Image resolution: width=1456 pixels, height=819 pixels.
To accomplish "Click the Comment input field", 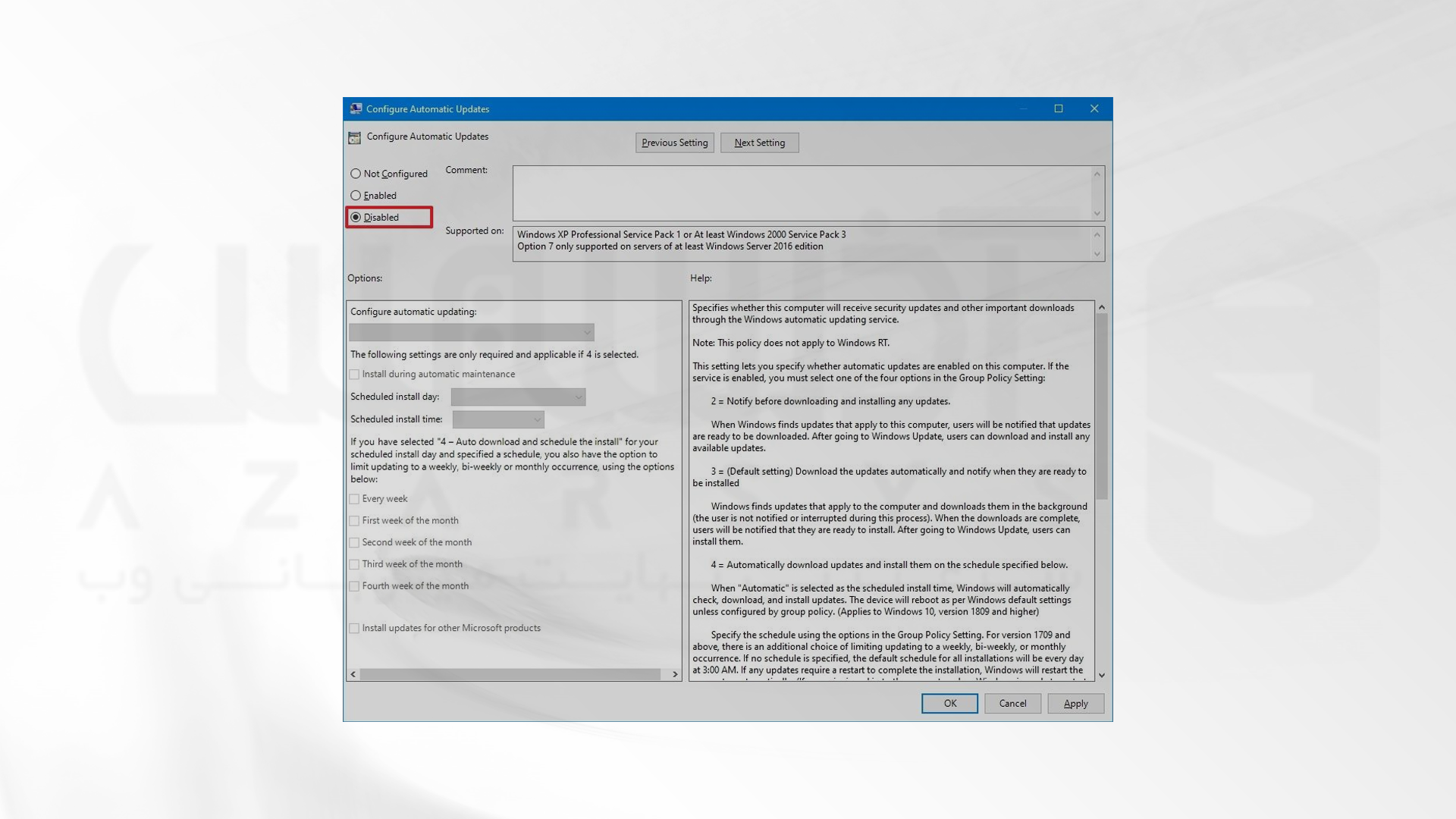I will [x=808, y=192].
